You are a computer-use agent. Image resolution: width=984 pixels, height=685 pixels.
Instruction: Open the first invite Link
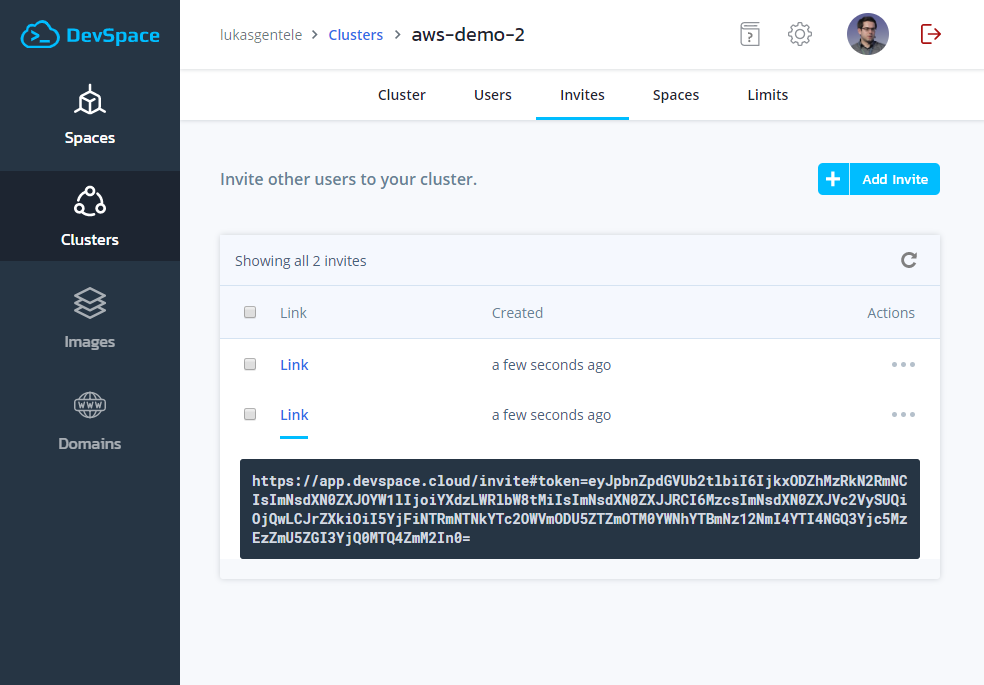(x=294, y=365)
